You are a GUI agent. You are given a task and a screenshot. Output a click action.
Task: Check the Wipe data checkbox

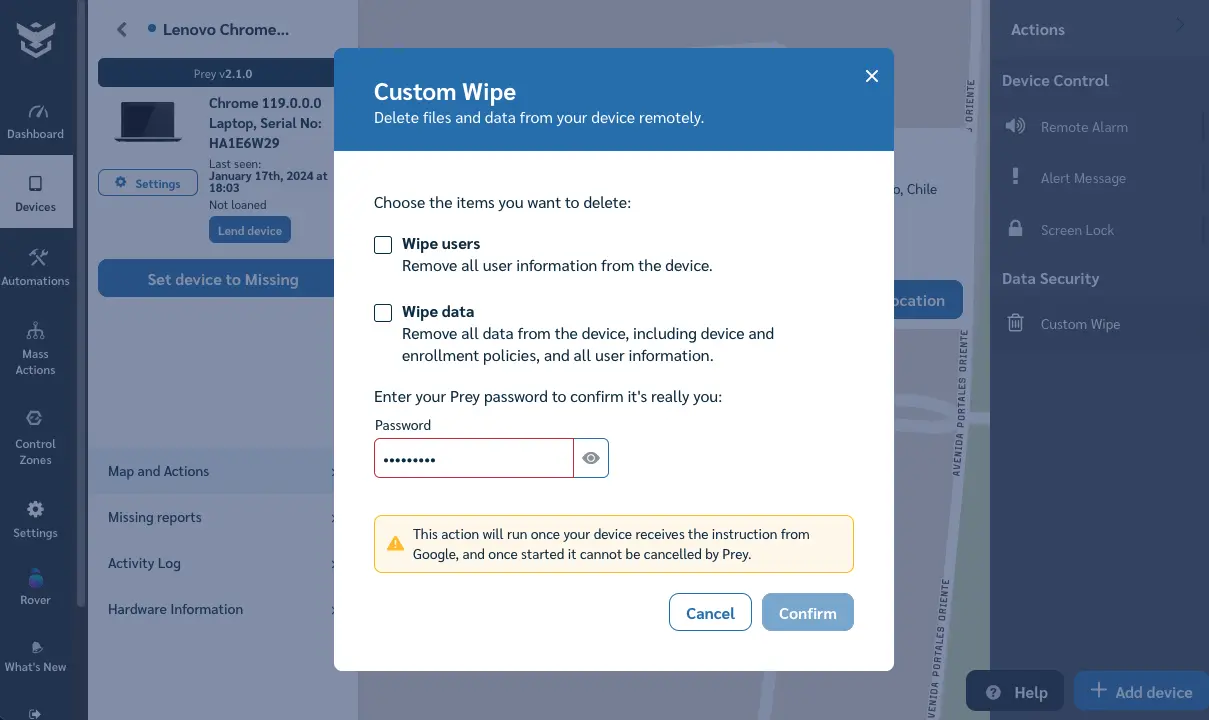pos(383,313)
